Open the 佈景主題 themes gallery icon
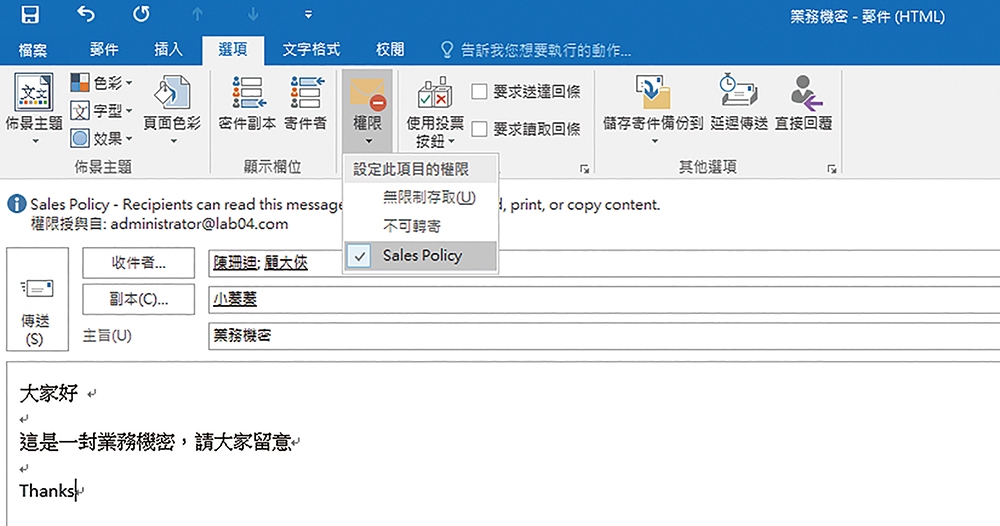 [x=34, y=92]
